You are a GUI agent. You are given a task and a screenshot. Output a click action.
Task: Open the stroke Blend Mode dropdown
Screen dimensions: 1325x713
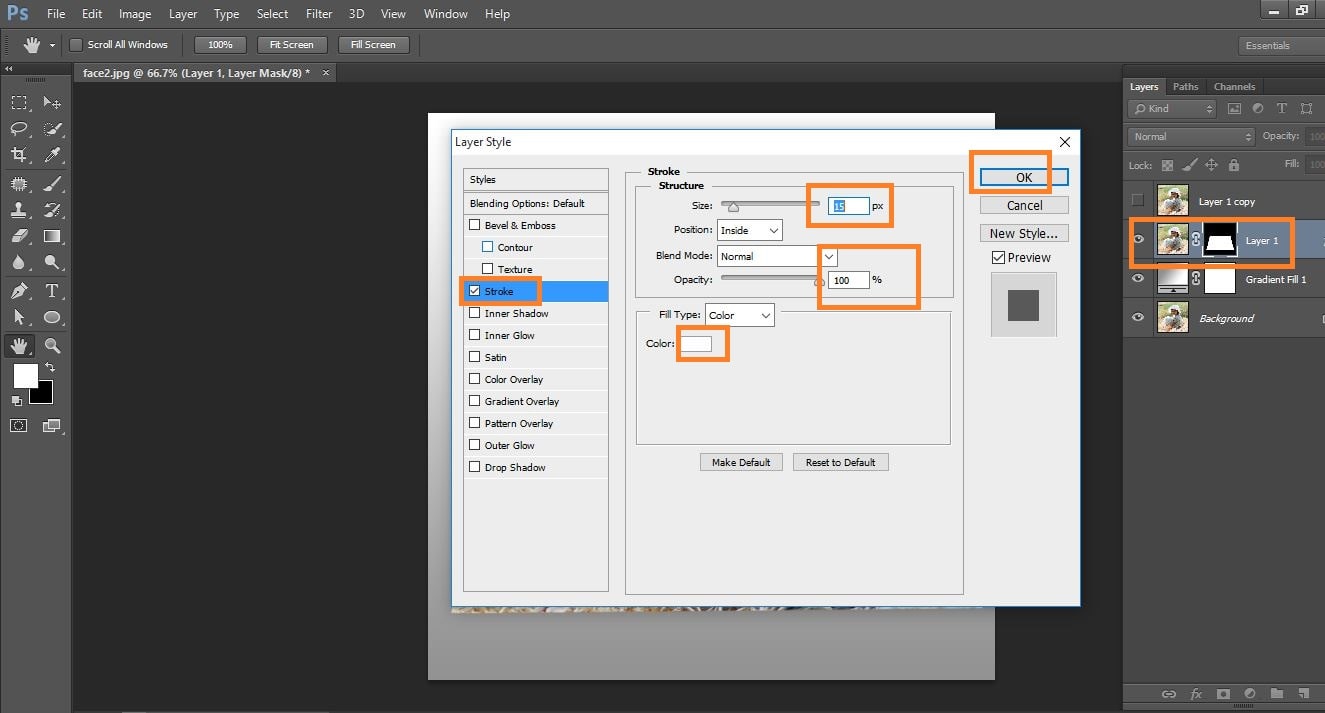point(777,256)
